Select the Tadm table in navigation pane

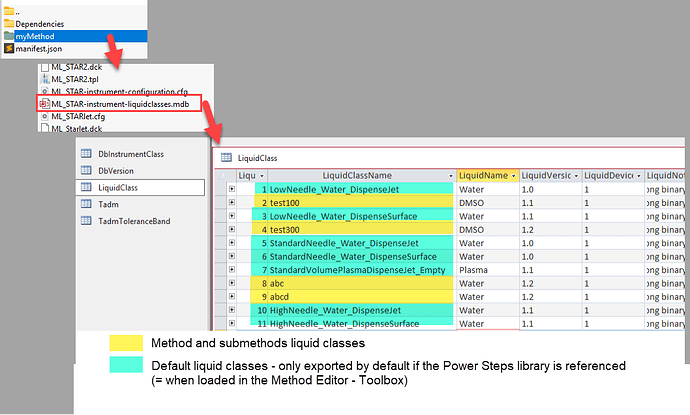pos(107,203)
